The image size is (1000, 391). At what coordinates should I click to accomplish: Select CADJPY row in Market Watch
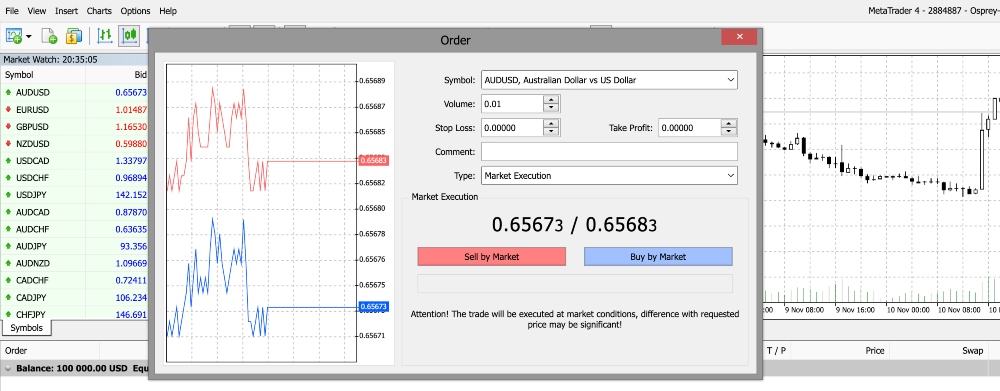point(75,297)
